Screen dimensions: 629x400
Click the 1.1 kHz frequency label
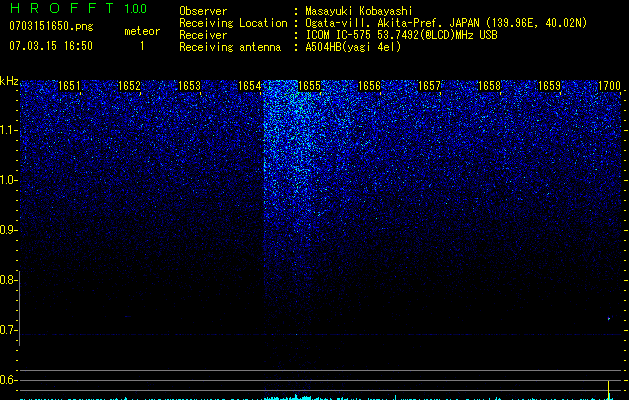pos(8,130)
